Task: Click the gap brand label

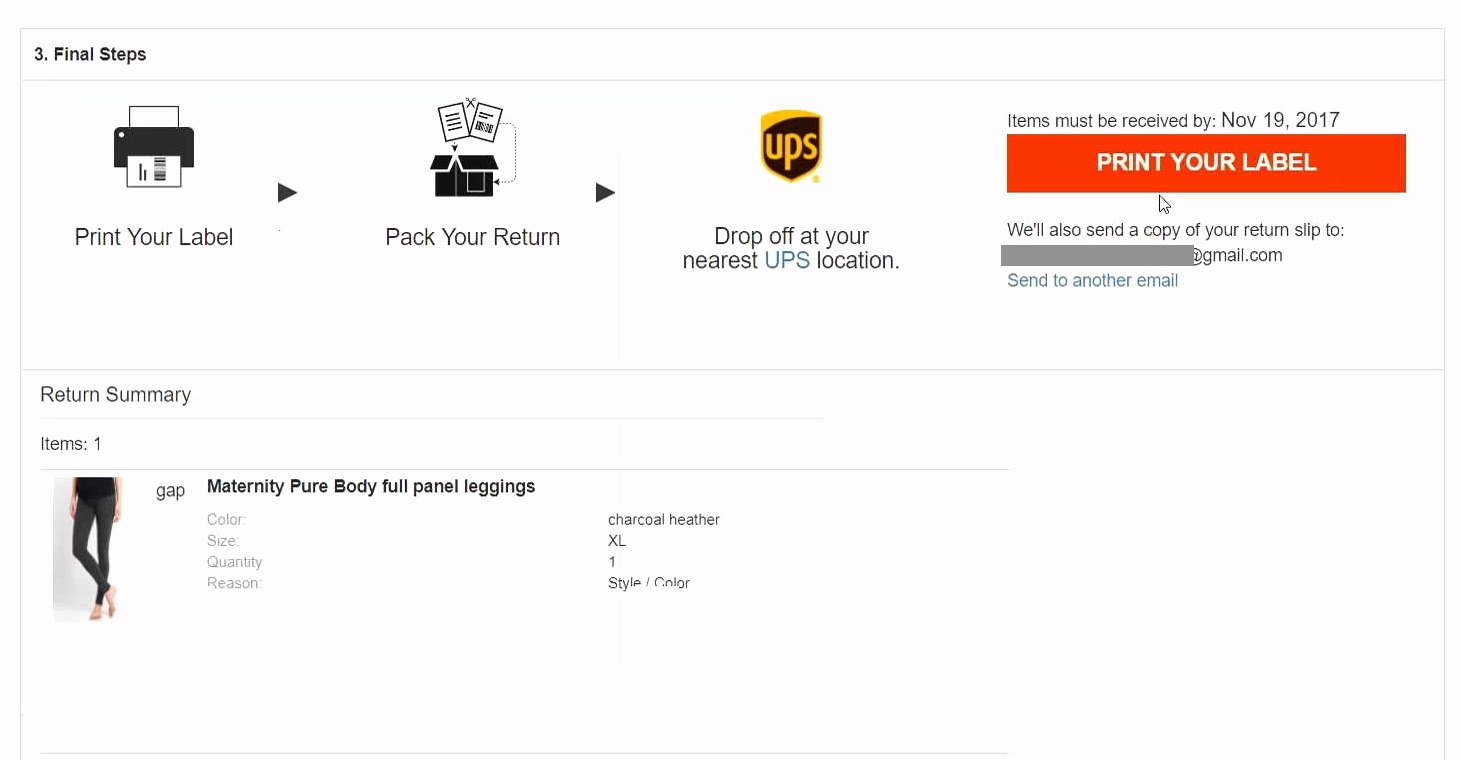Action: [170, 491]
